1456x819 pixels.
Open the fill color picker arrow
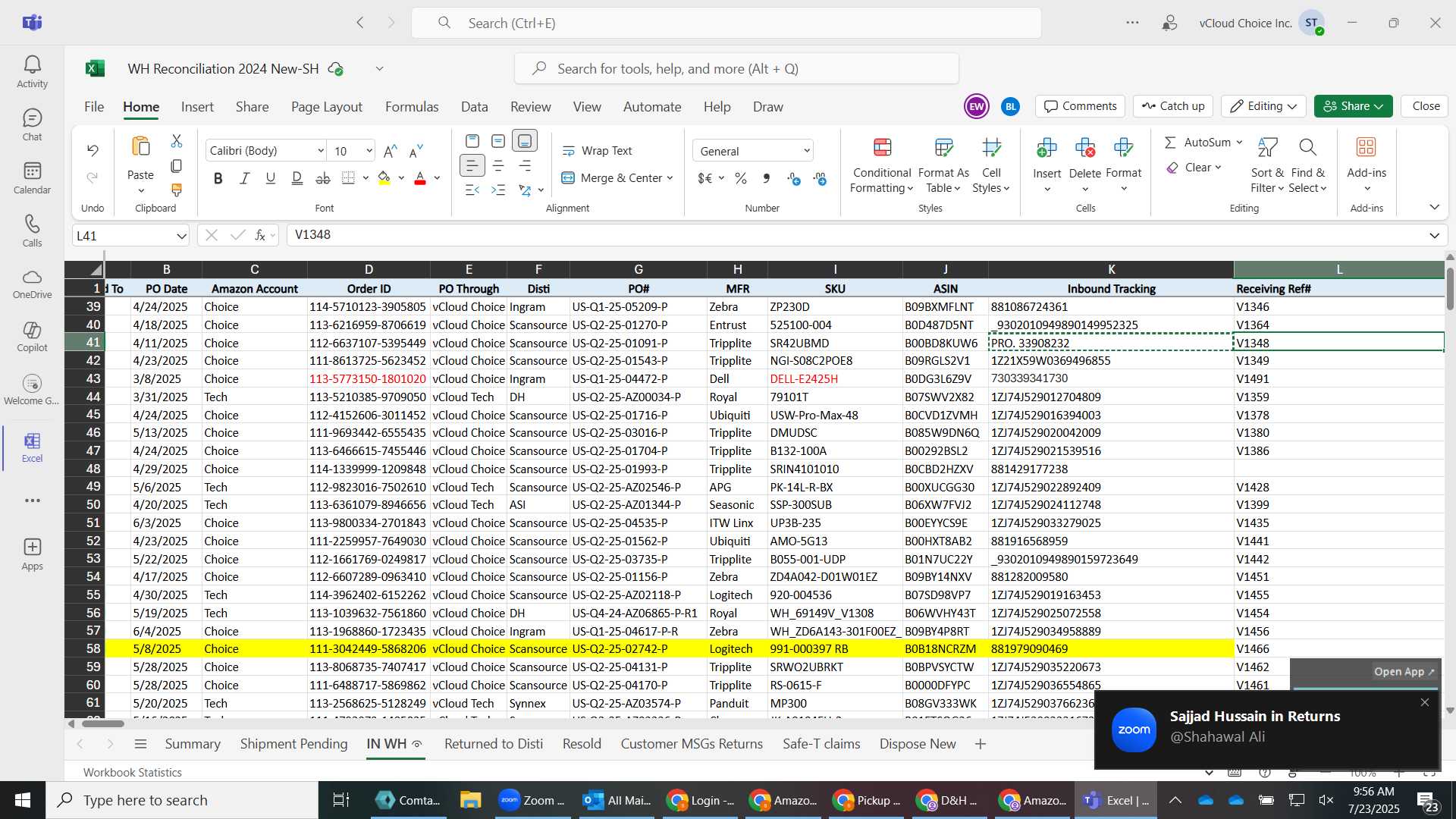(401, 178)
